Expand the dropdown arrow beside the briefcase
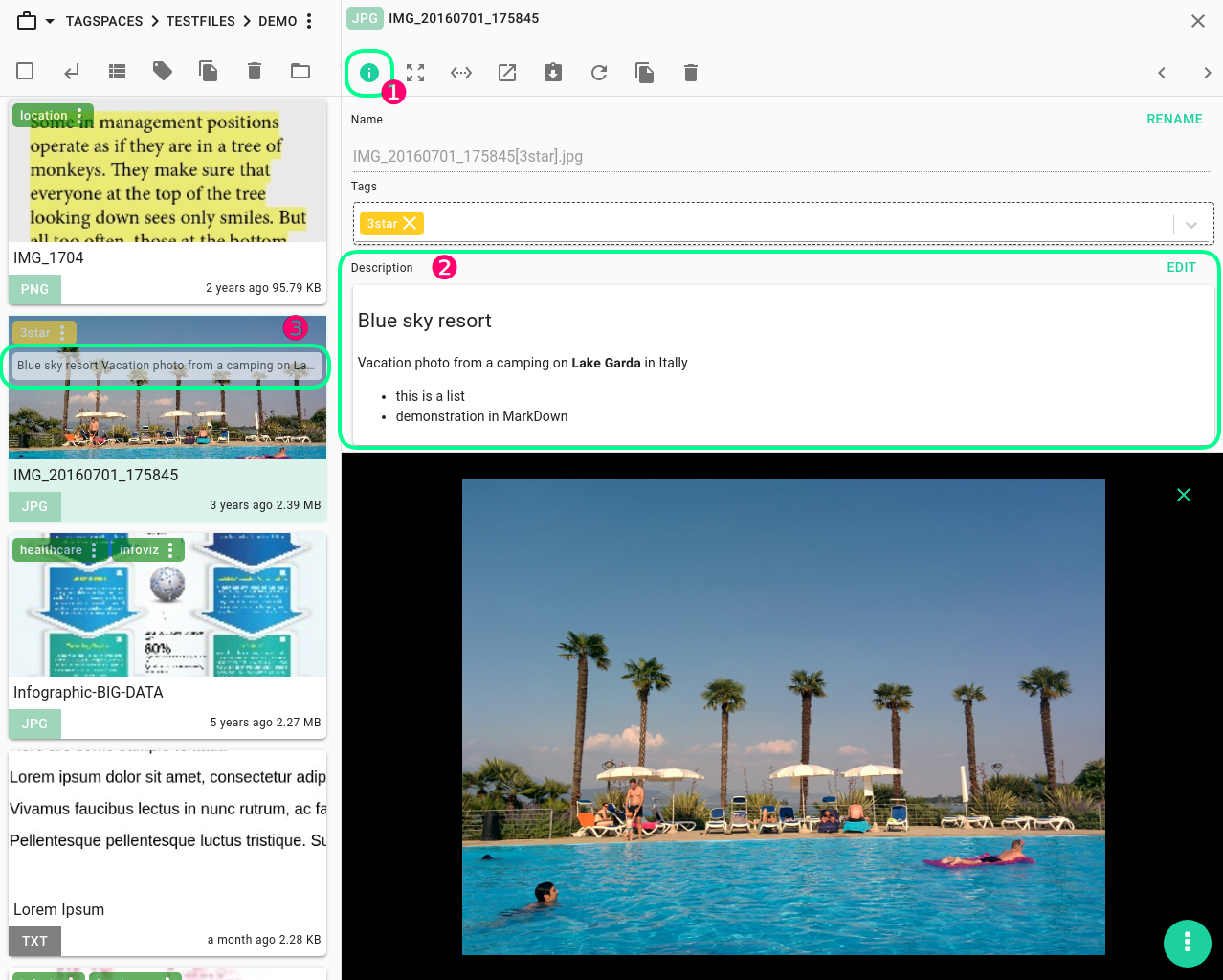Image resolution: width=1223 pixels, height=980 pixels. (50, 21)
